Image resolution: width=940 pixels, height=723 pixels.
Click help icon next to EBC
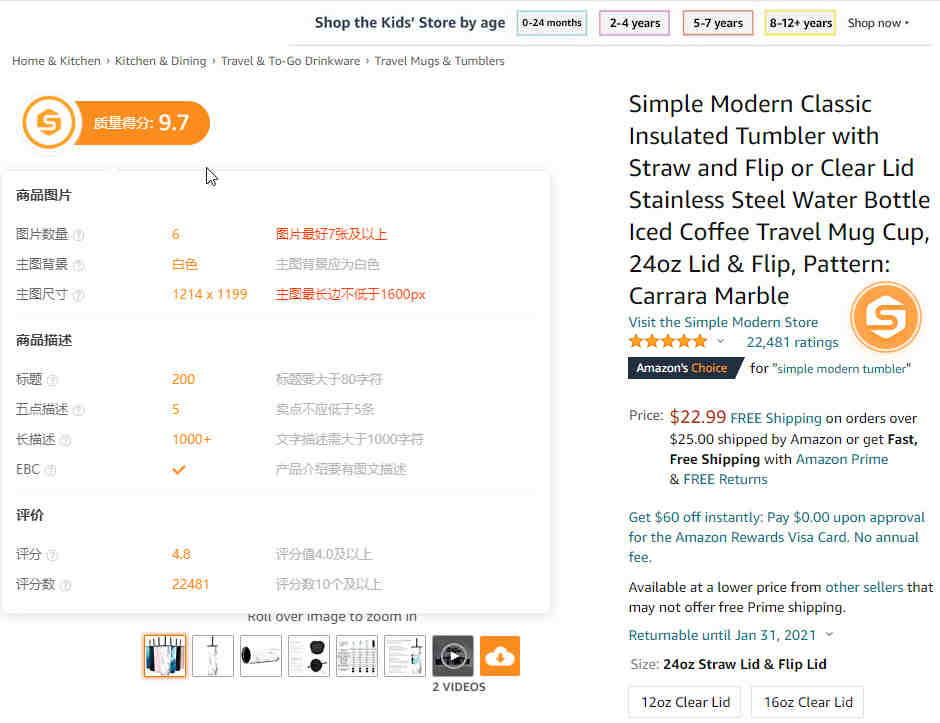(51, 471)
